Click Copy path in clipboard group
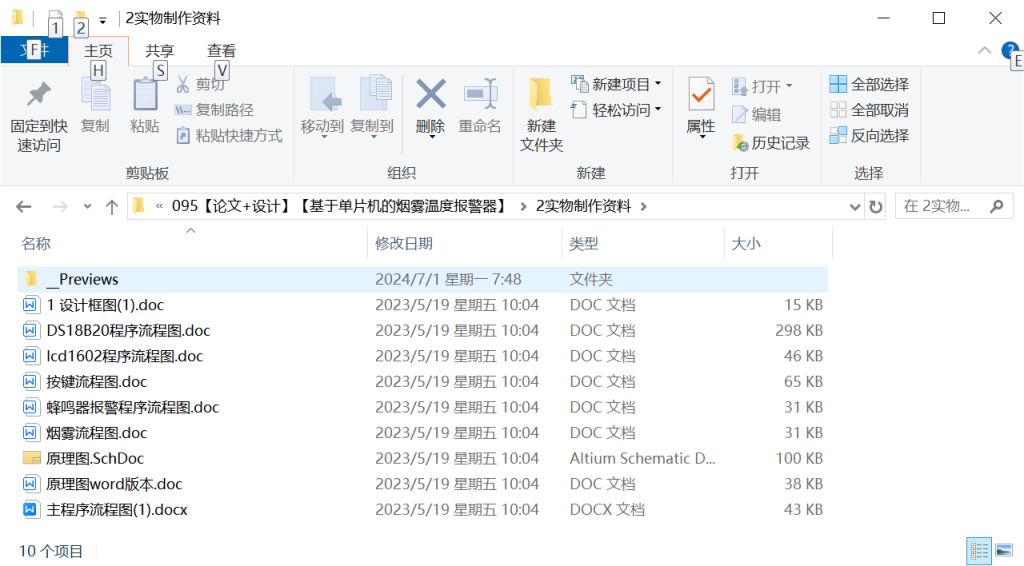 point(215,110)
